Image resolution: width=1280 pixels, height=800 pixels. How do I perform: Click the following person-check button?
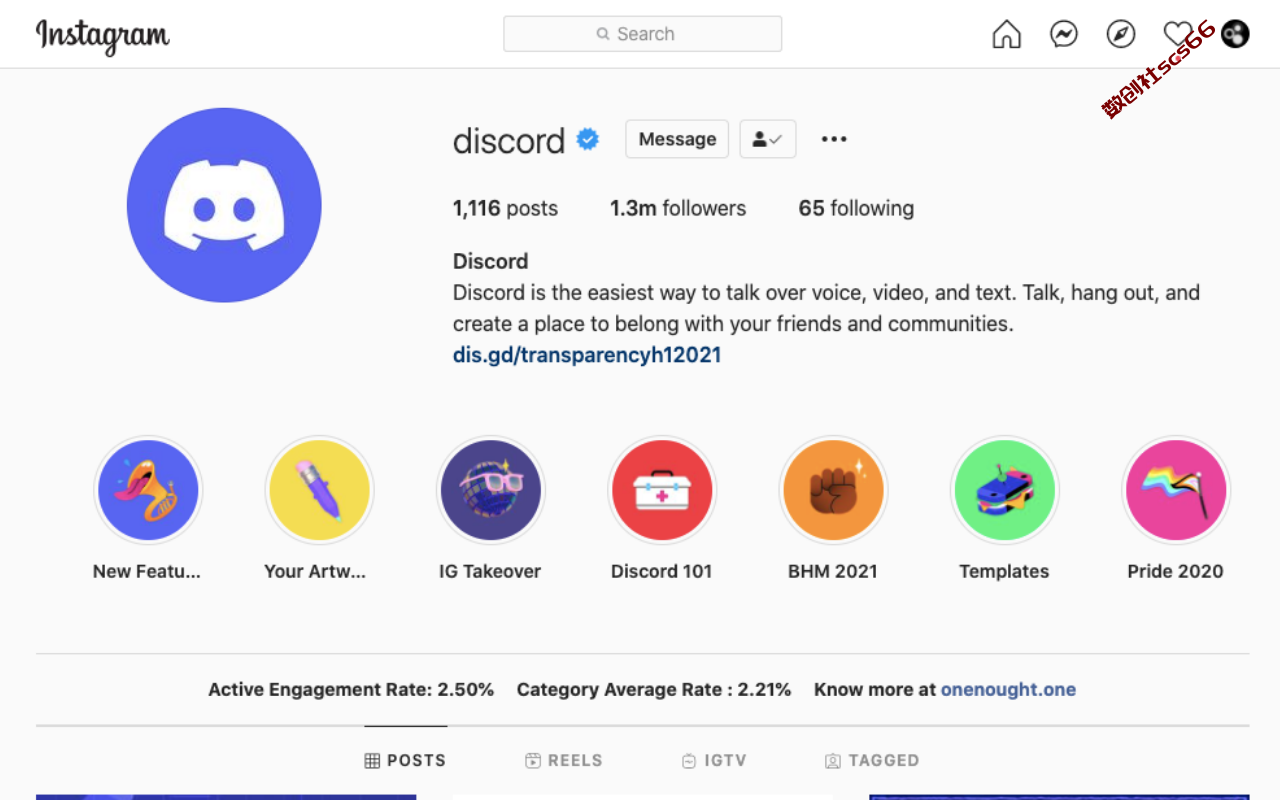pyautogui.click(x=768, y=139)
